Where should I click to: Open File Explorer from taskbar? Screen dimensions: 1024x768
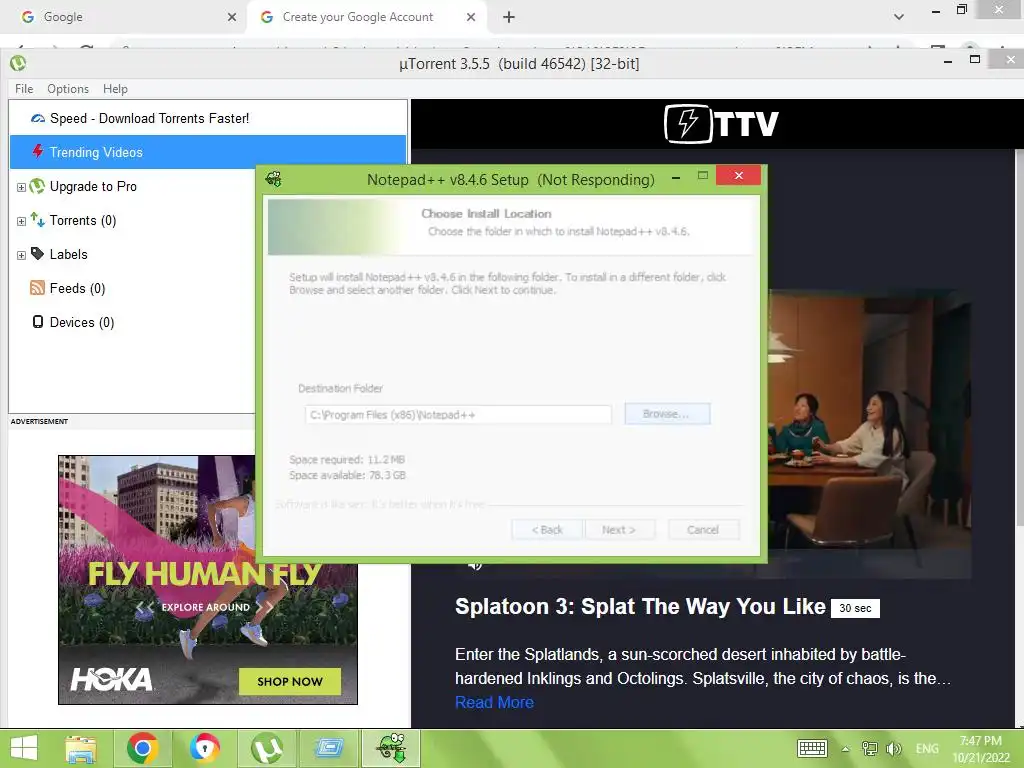pyautogui.click(x=80, y=749)
